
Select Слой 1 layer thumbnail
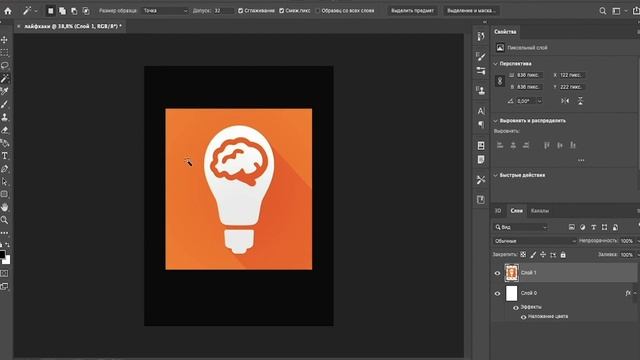click(x=511, y=273)
